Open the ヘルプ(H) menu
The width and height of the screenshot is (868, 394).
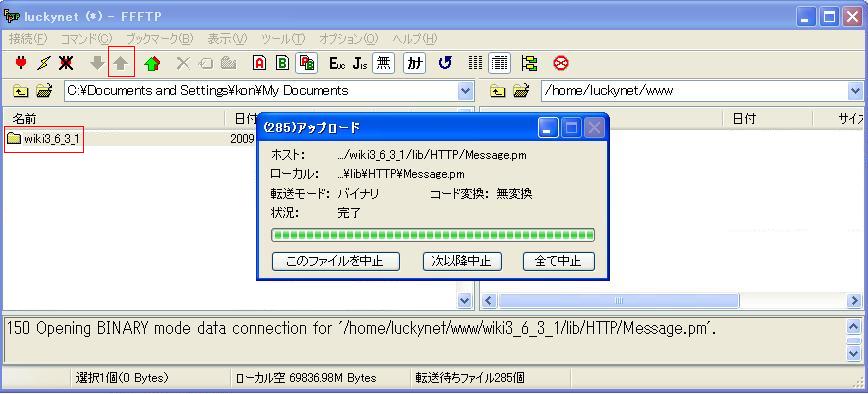click(x=415, y=39)
